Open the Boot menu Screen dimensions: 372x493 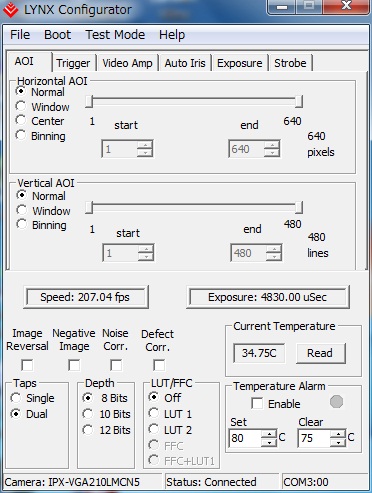[57, 35]
